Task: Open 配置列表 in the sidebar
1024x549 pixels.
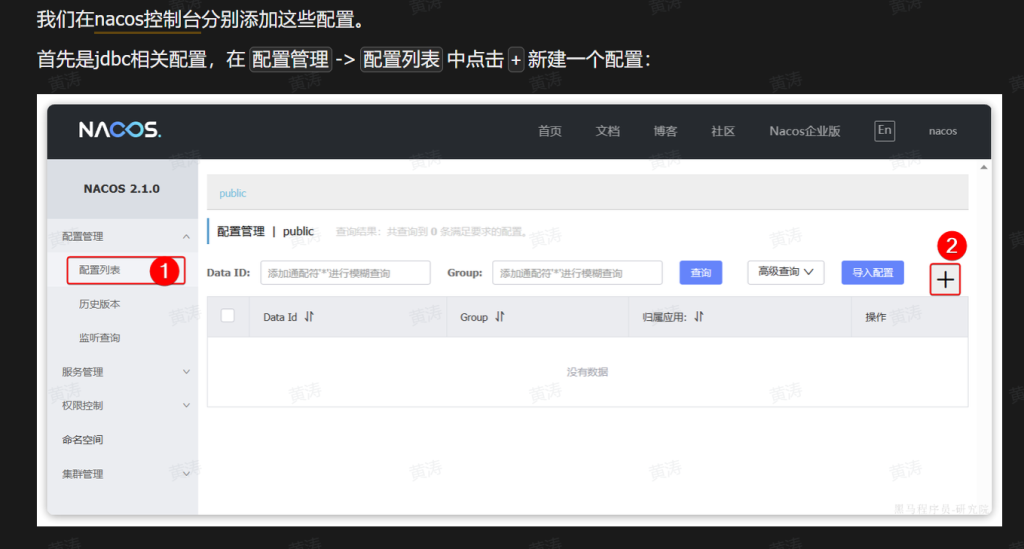Action: click(100, 270)
